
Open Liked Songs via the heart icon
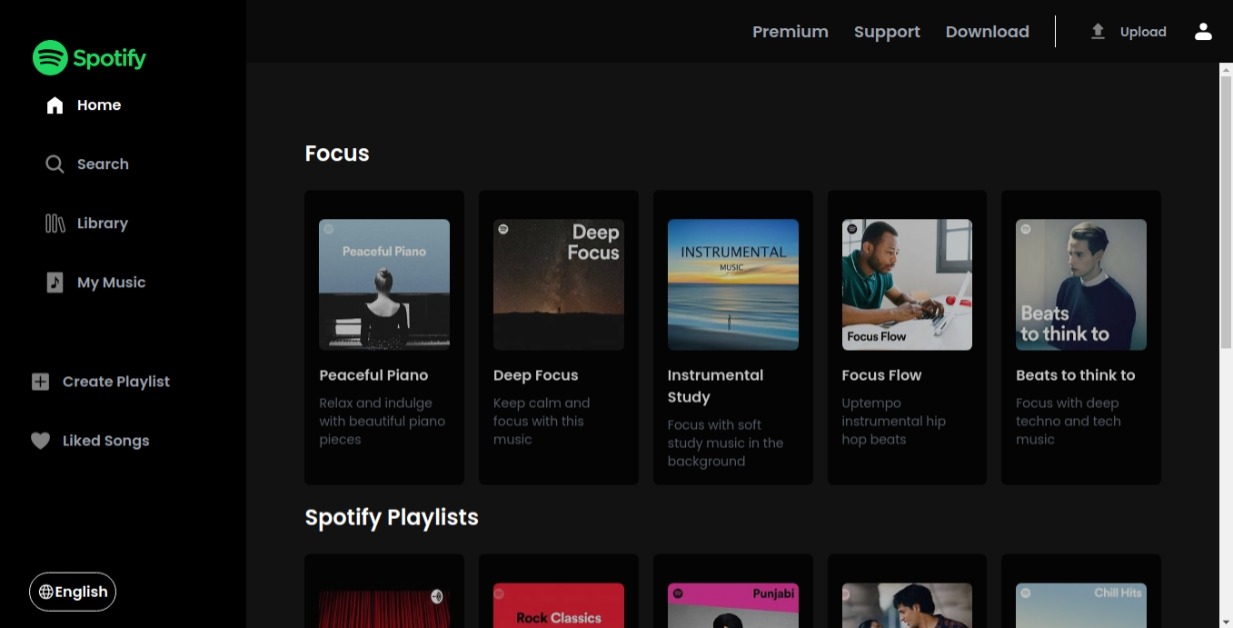[40, 440]
